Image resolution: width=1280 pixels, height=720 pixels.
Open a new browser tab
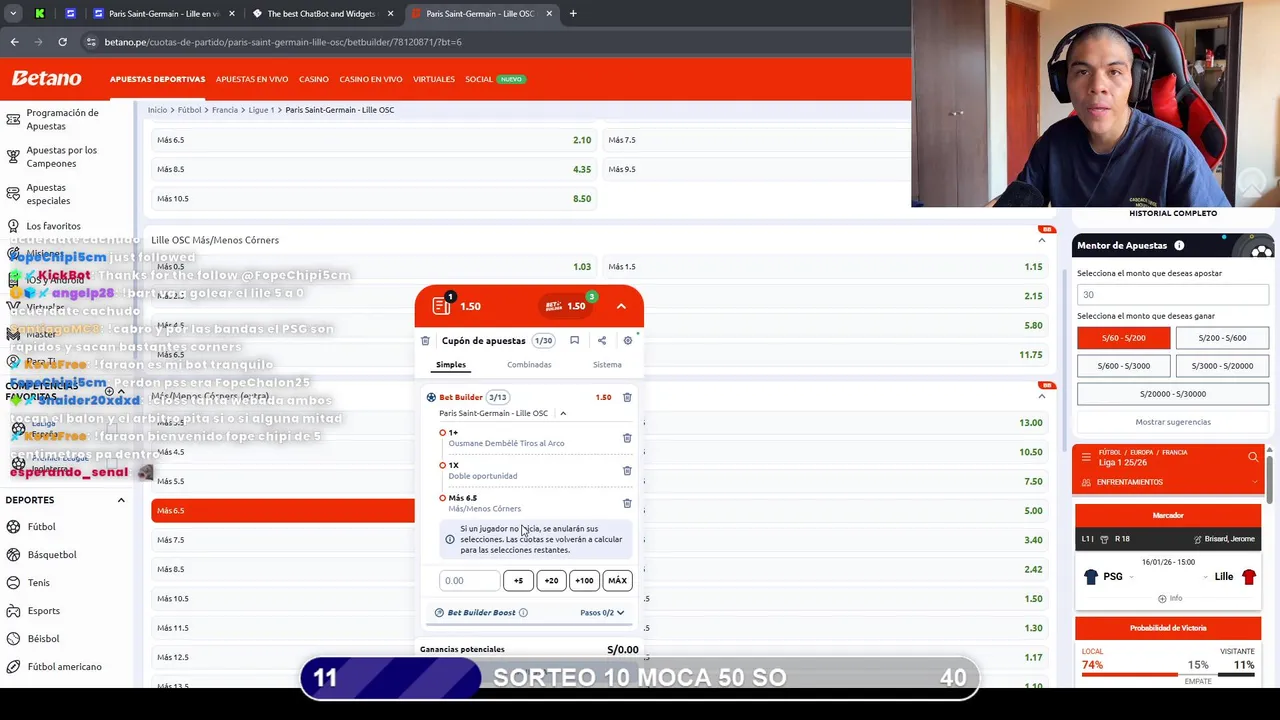pos(573,14)
